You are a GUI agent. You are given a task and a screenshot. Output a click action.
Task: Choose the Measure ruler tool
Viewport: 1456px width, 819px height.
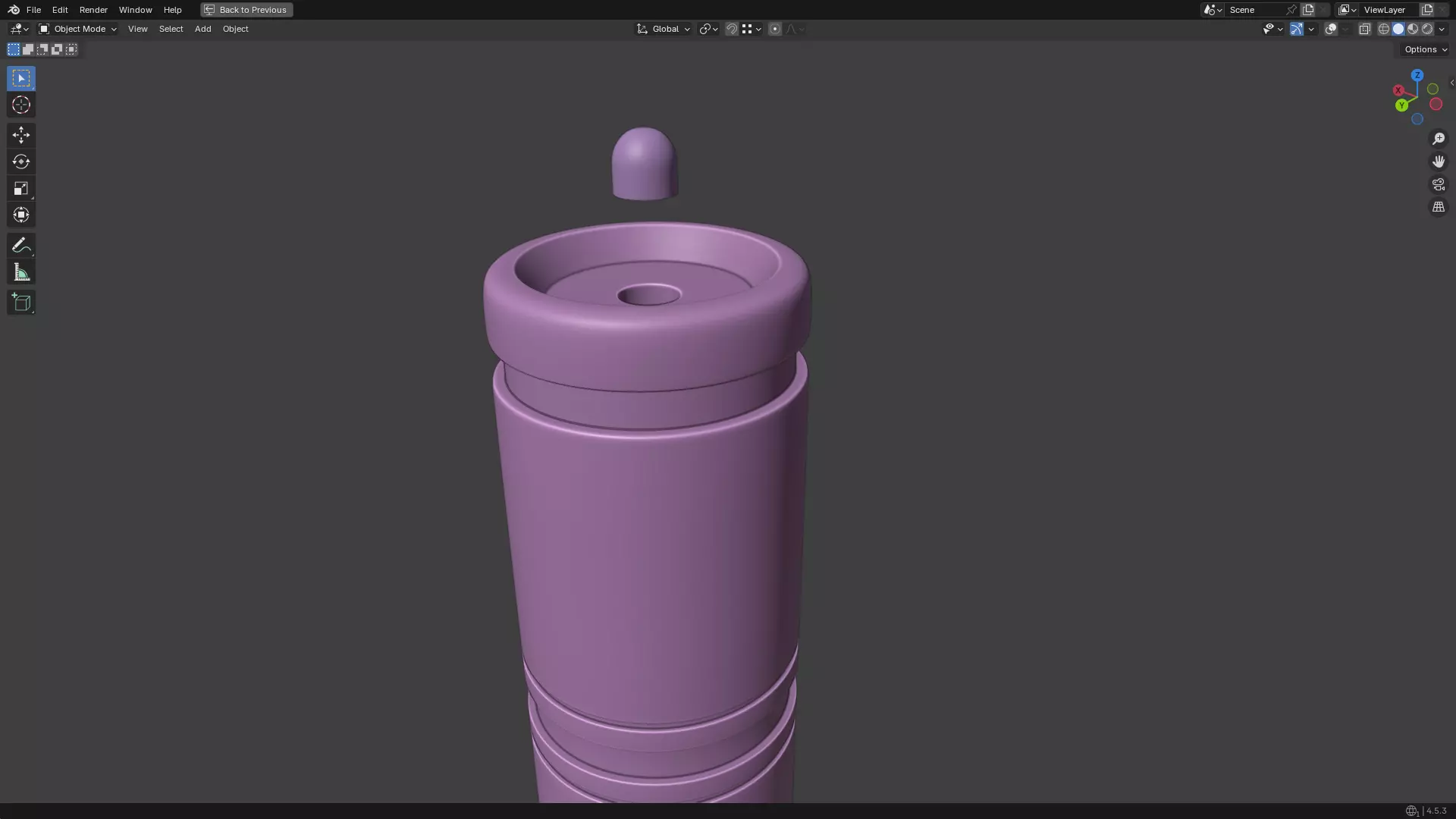tap(21, 272)
